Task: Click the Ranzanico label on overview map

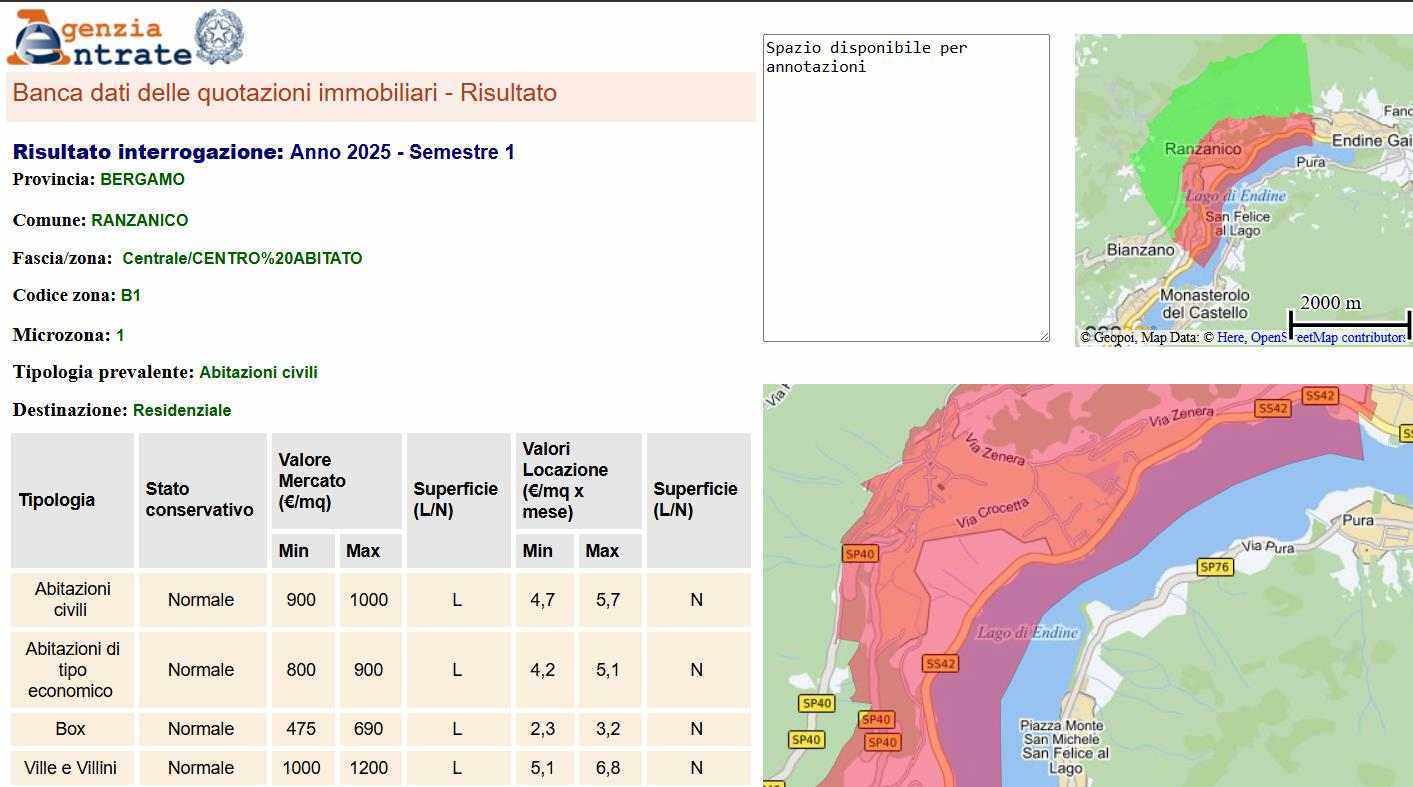Action: [x=1202, y=149]
